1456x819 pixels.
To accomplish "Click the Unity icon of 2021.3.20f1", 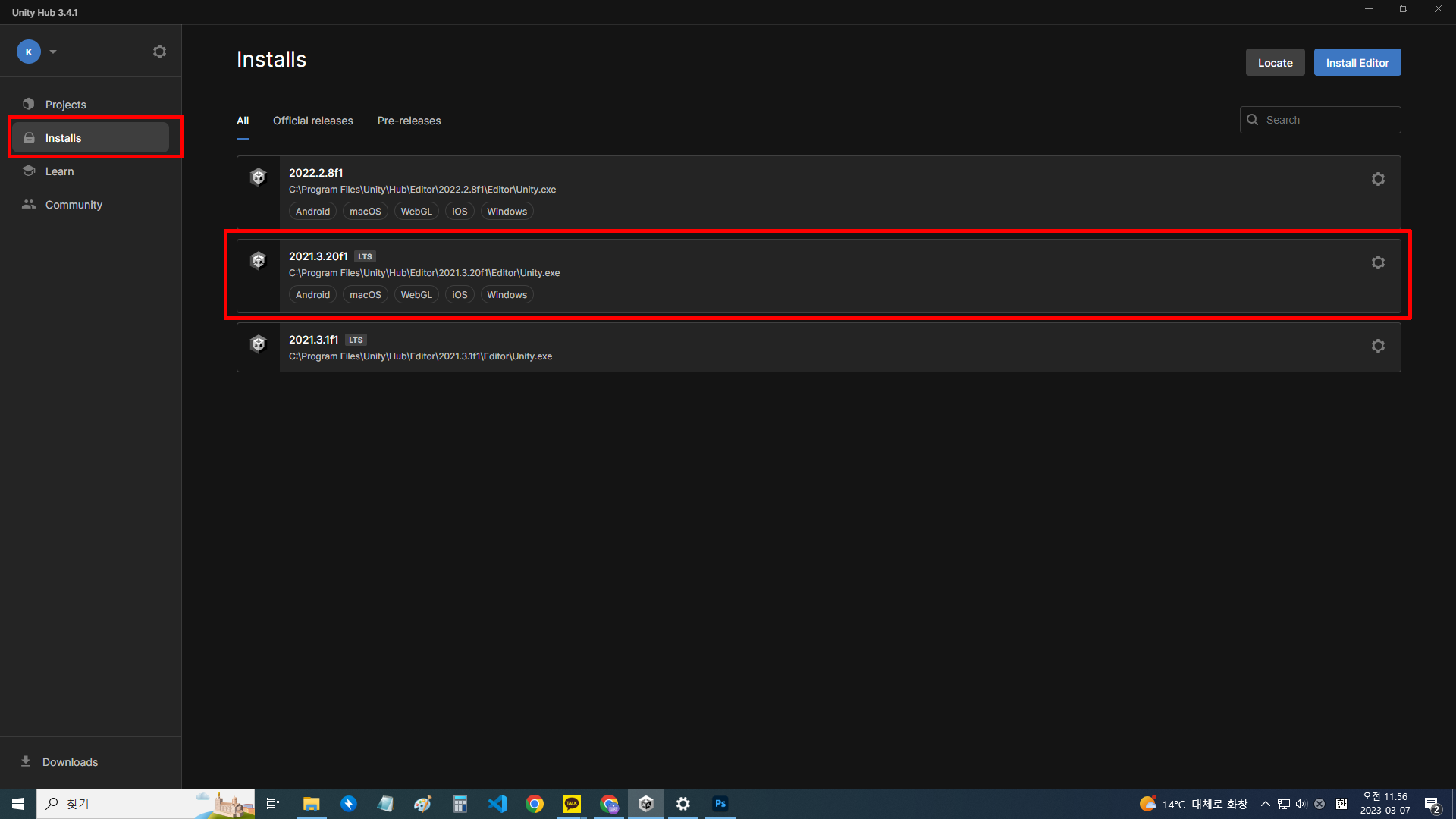I will tap(259, 260).
